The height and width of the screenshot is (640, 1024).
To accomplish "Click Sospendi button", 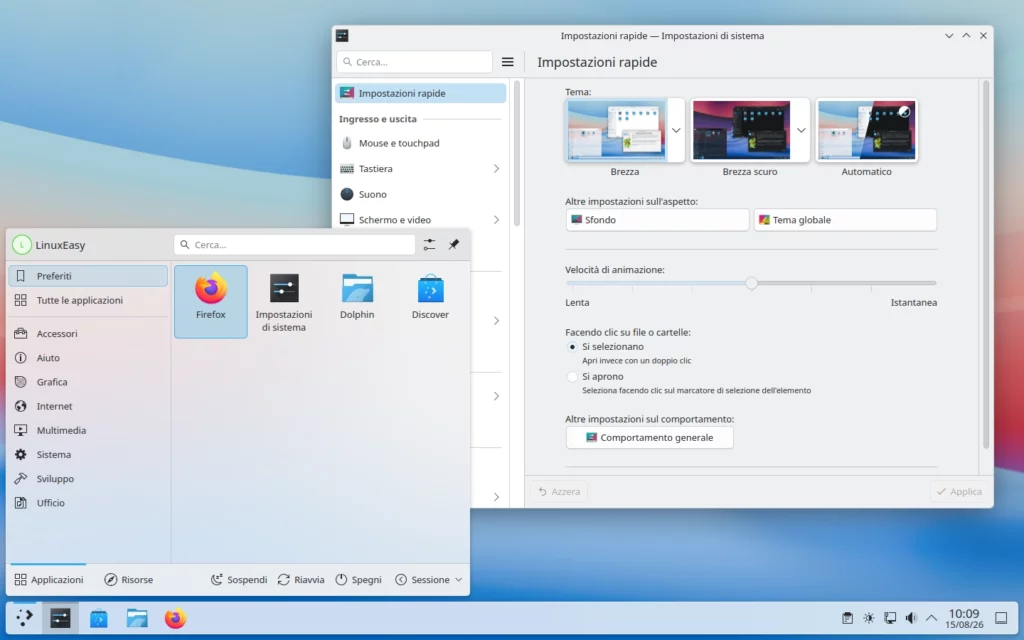I will tap(239, 579).
